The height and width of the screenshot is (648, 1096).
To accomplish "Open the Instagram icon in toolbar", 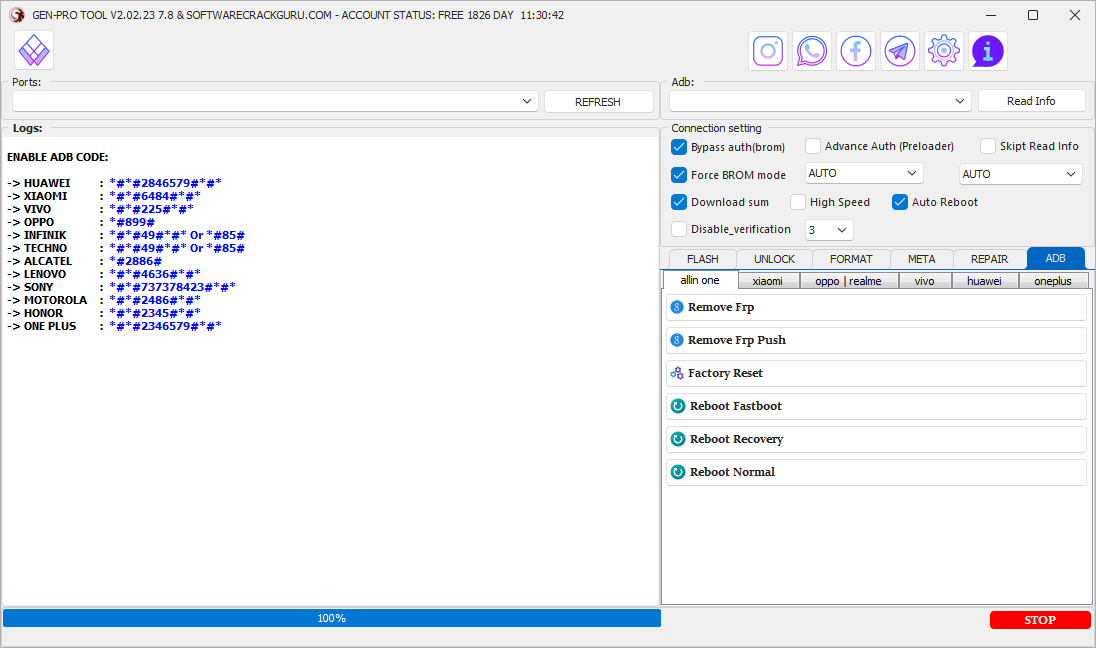I will [x=767, y=50].
